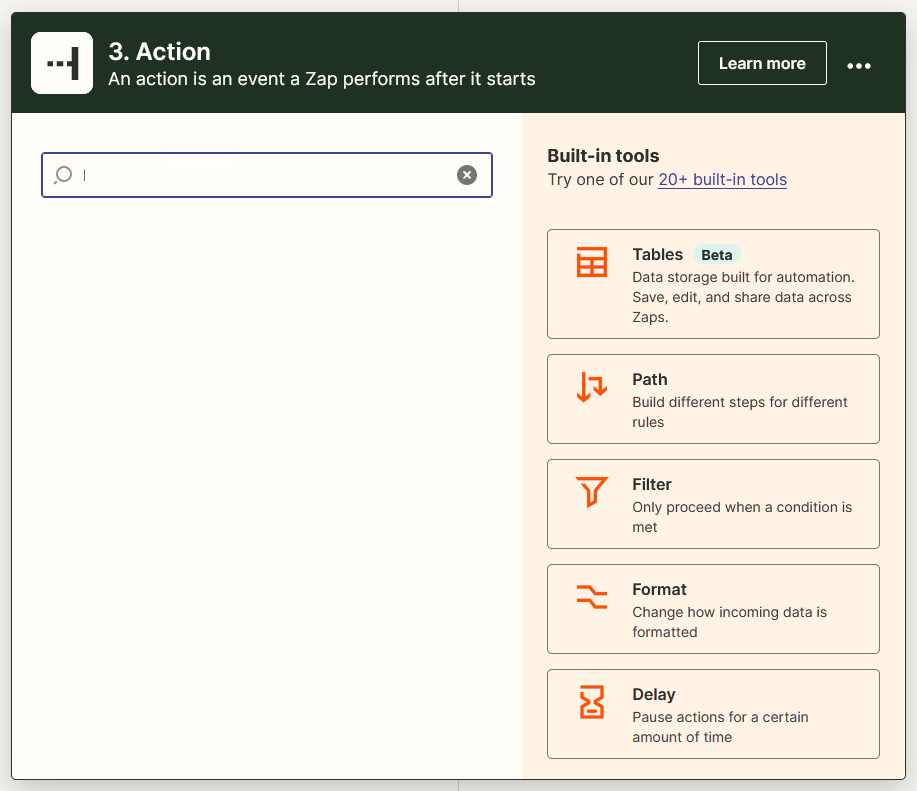Image resolution: width=917 pixels, height=791 pixels.
Task: Click the Beta badge next to Tables
Action: (x=716, y=255)
